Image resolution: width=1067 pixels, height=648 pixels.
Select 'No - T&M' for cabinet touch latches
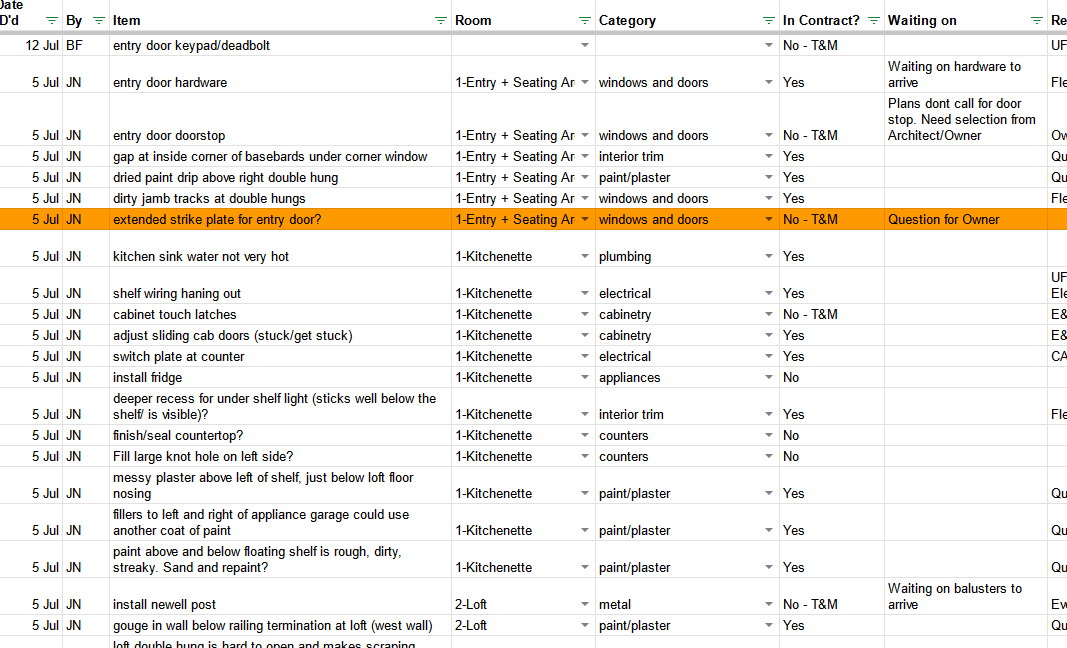coord(832,314)
